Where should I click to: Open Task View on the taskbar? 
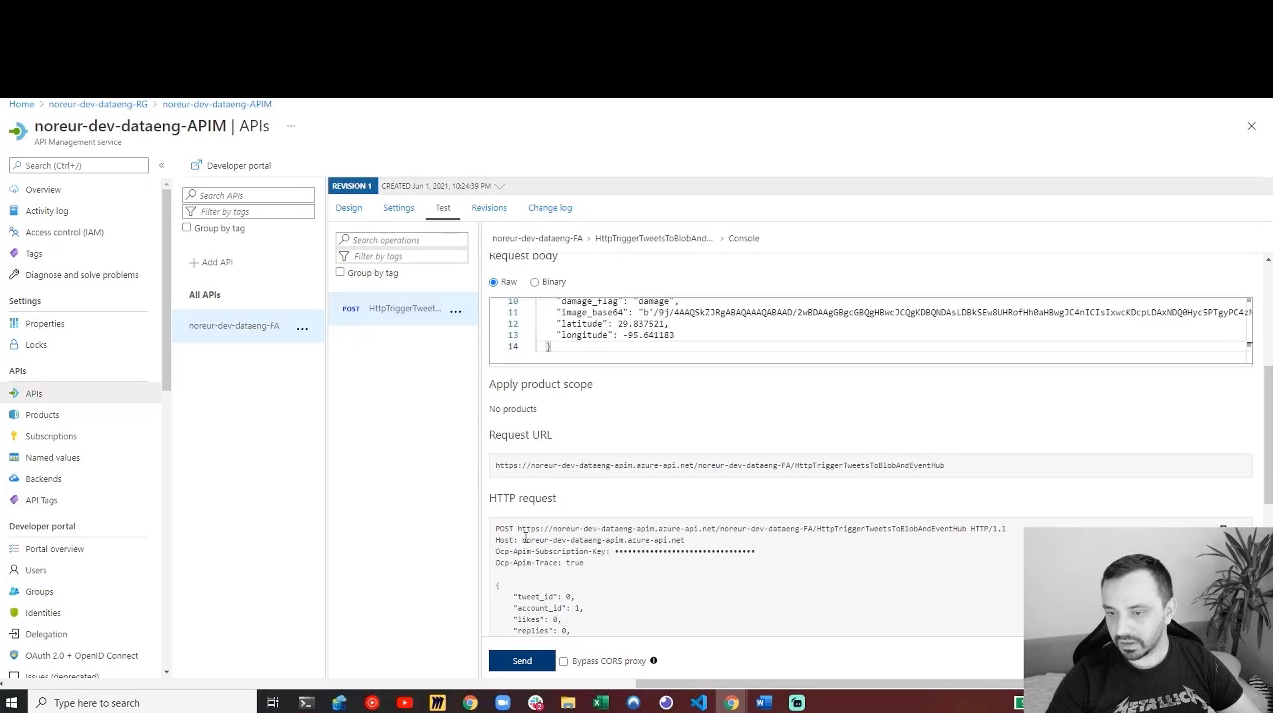pyautogui.click(x=272, y=703)
